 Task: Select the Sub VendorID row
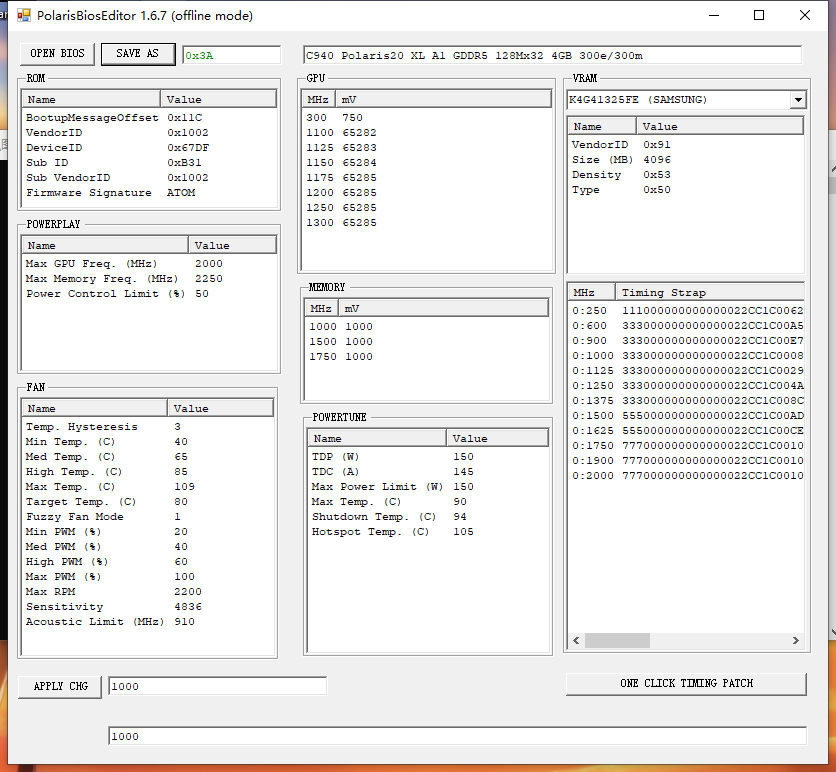149,177
